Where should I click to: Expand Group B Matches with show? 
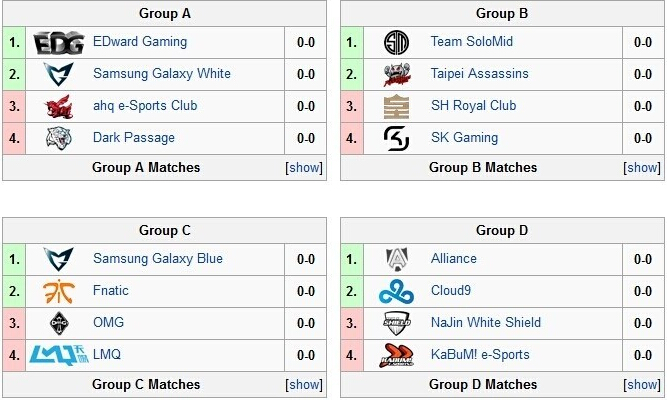tap(642, 168)
